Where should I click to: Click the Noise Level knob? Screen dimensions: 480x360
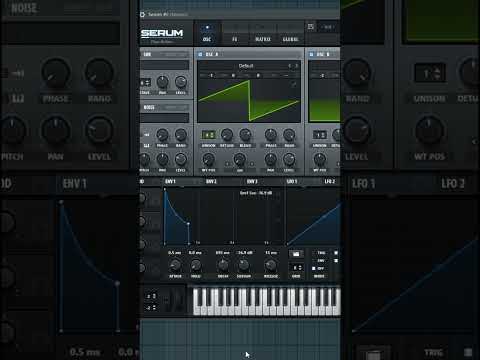pos(181,159)
